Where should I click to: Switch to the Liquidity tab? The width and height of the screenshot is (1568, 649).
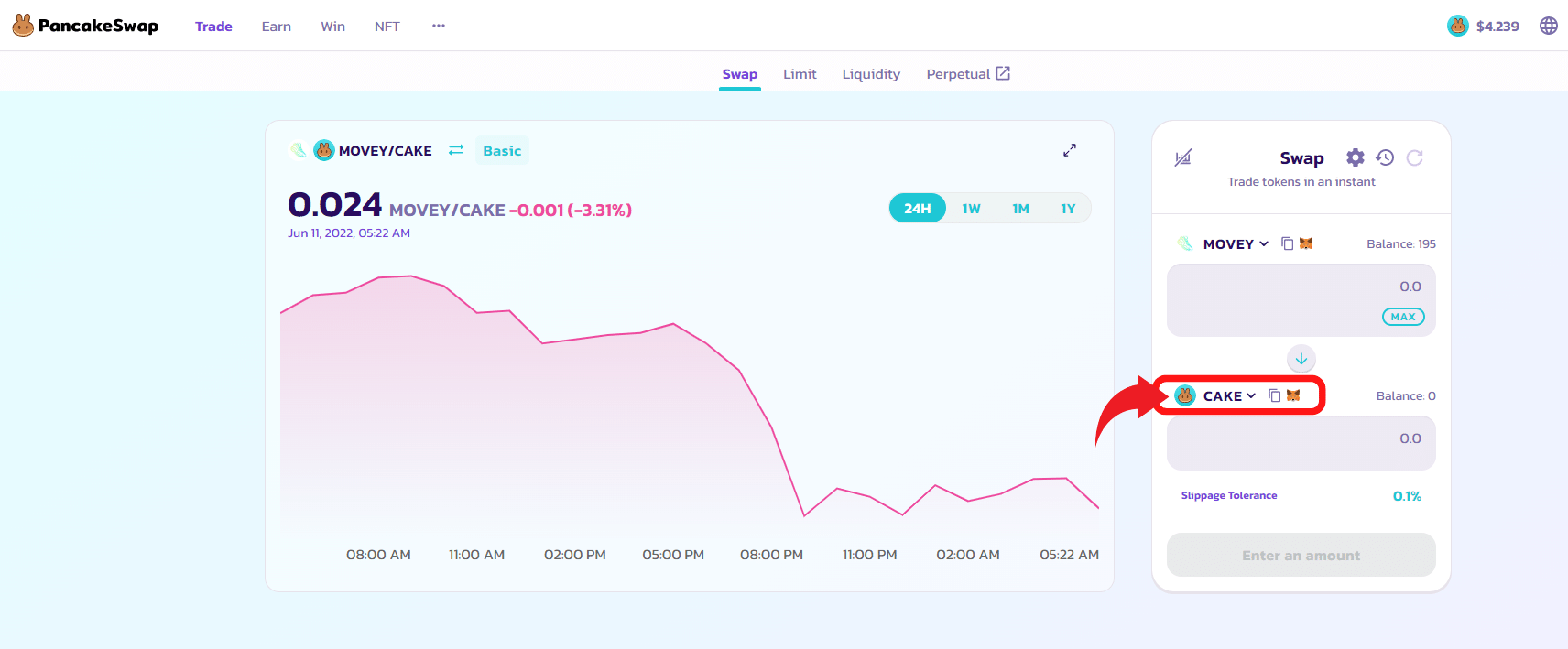click(871, 74)
